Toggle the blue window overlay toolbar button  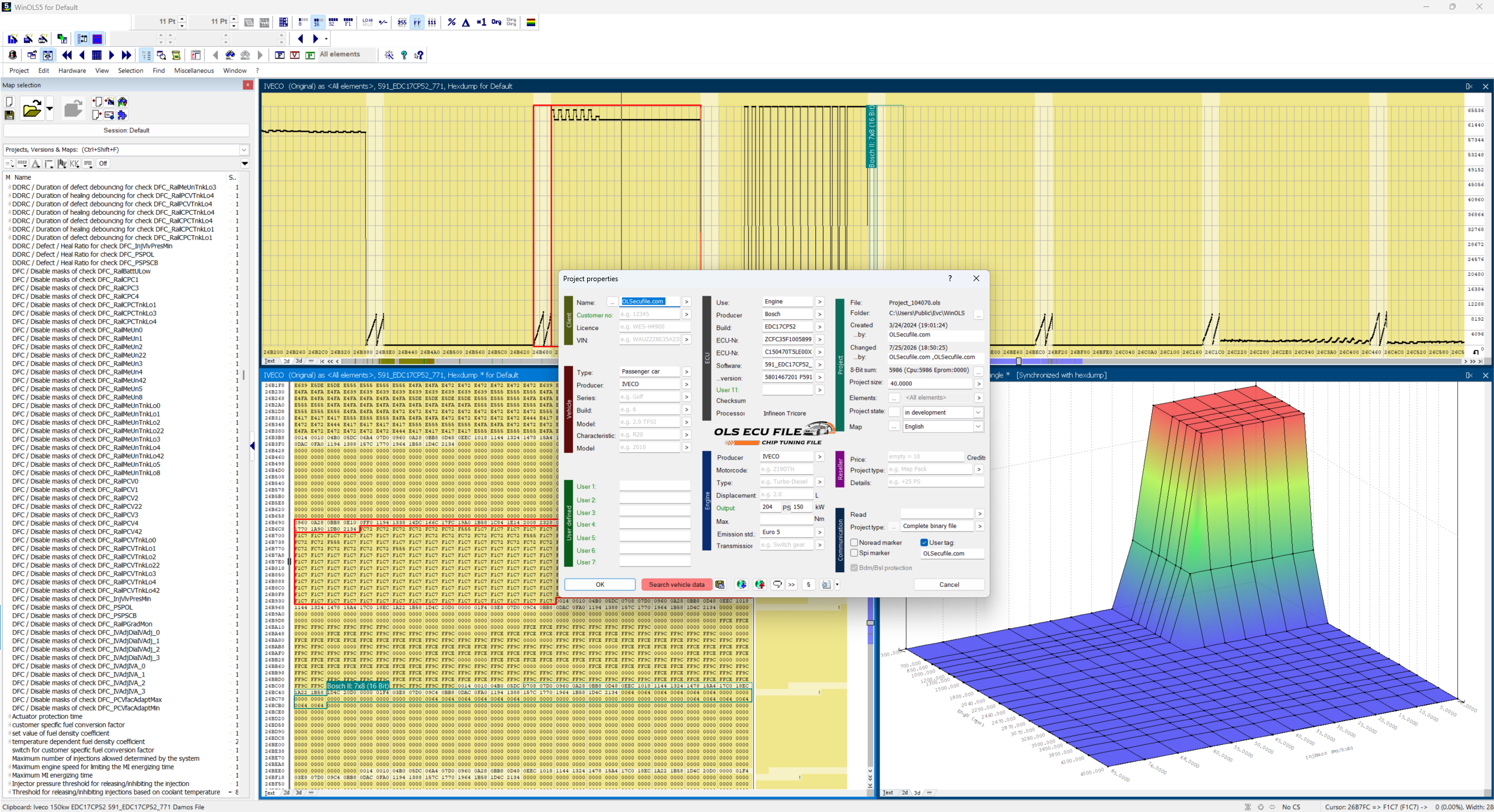[x=97, y=38]
